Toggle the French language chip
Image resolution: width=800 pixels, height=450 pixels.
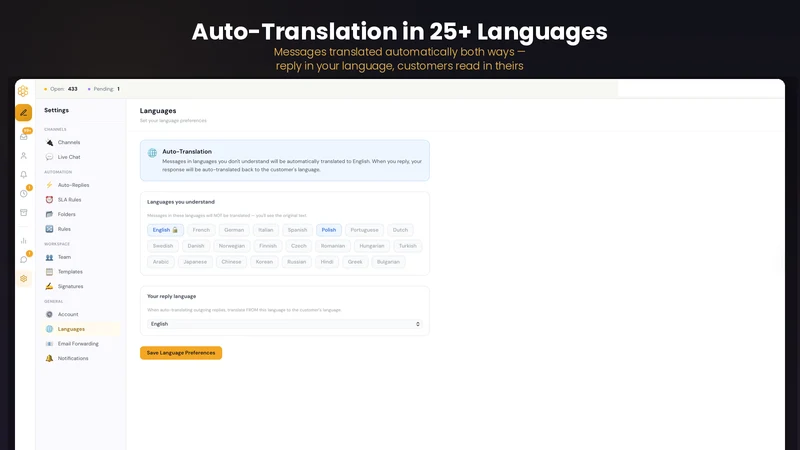click(x=201, y=230)
